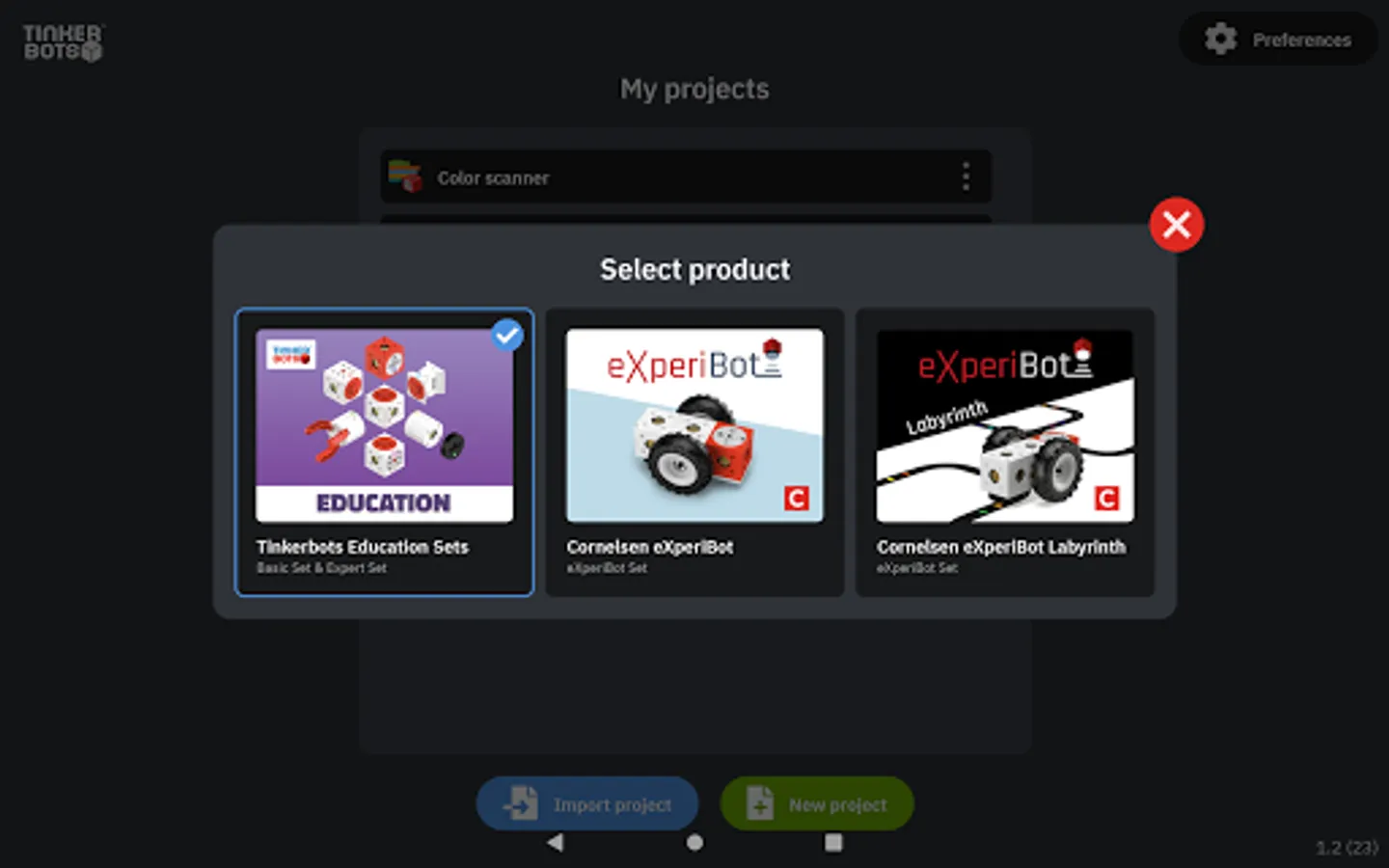The width and height of the screenshot is (1389, 868).
Task: Open the Color scanner project
Action: point(686,176)
